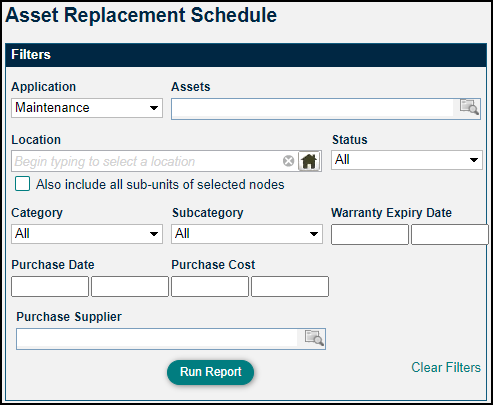Image resolution: width=493 pixels, height=405 pixels.
Task: Select the first Warranty Expiry Date field
Action: (x=370, y=235)
